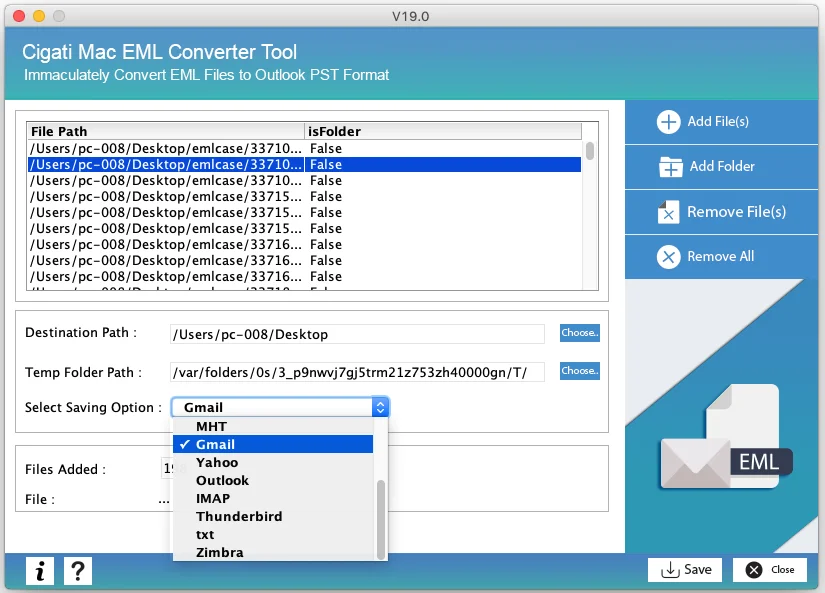
Task: Click the Temp Folder Path text field
Action: point(357,373)
